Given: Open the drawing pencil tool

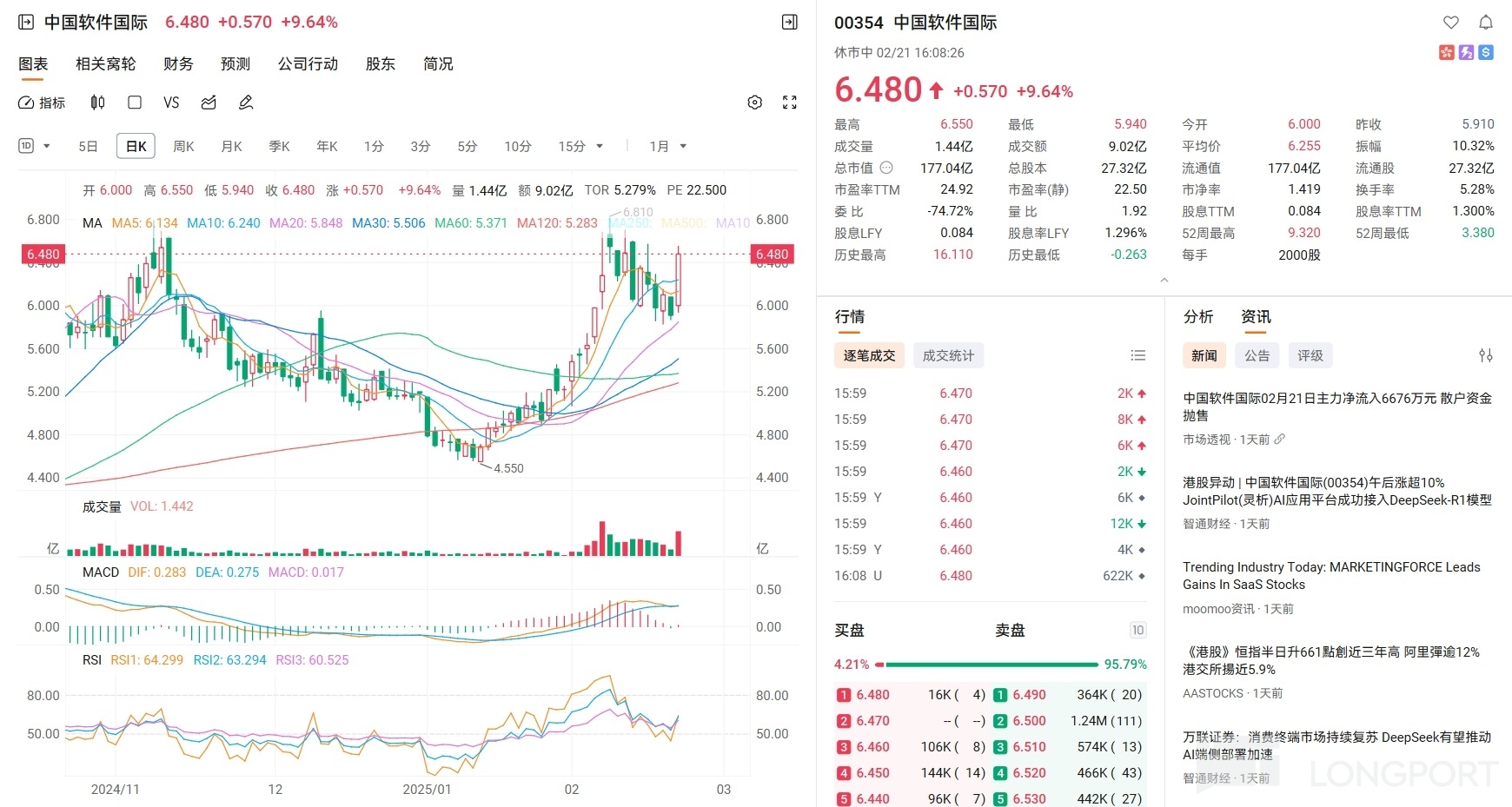Looking at the screenshot, I should pyautogui.click(x=246, y=103).
